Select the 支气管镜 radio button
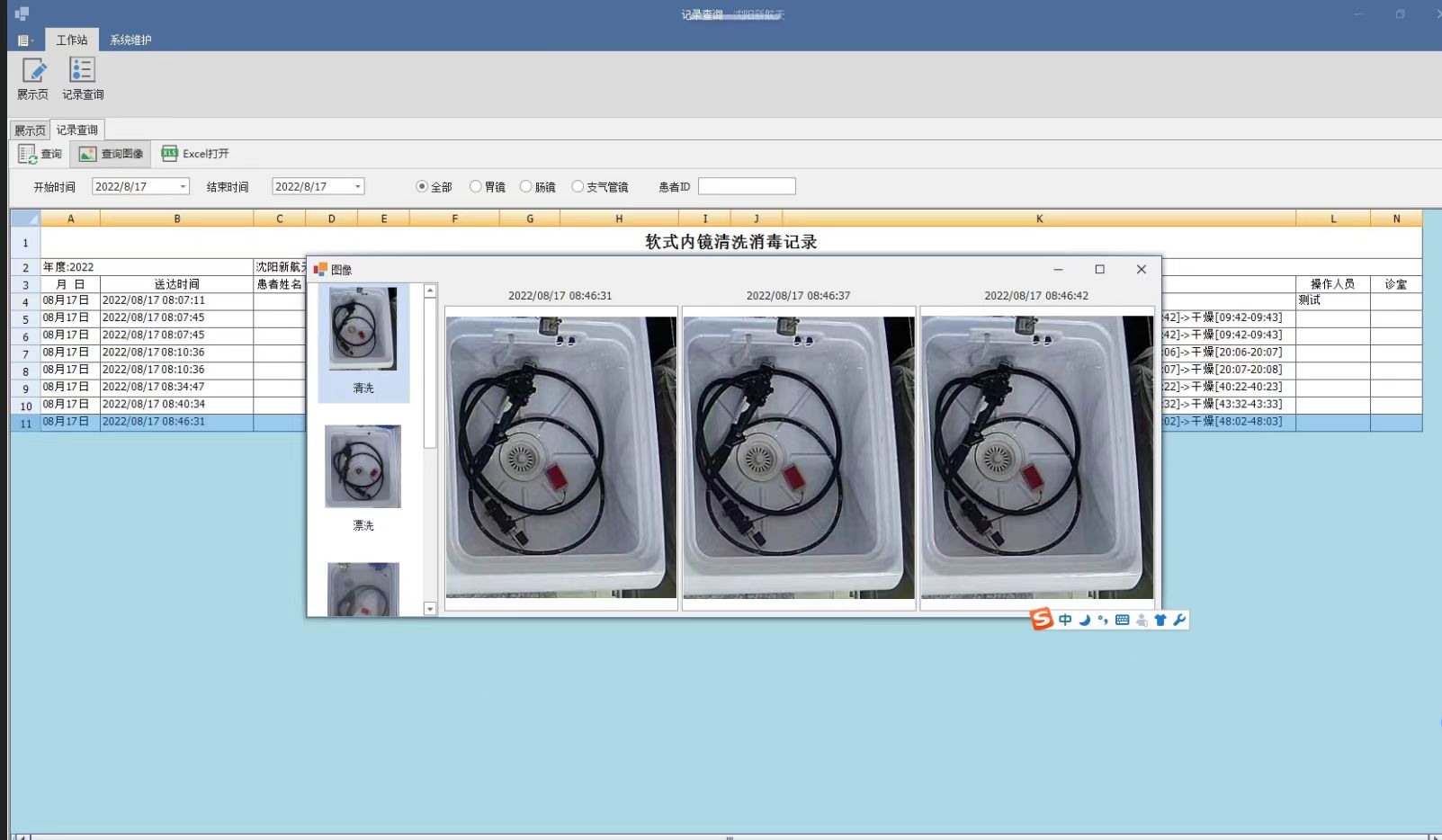Screen dimensions: 1442x840 [578, 187]
